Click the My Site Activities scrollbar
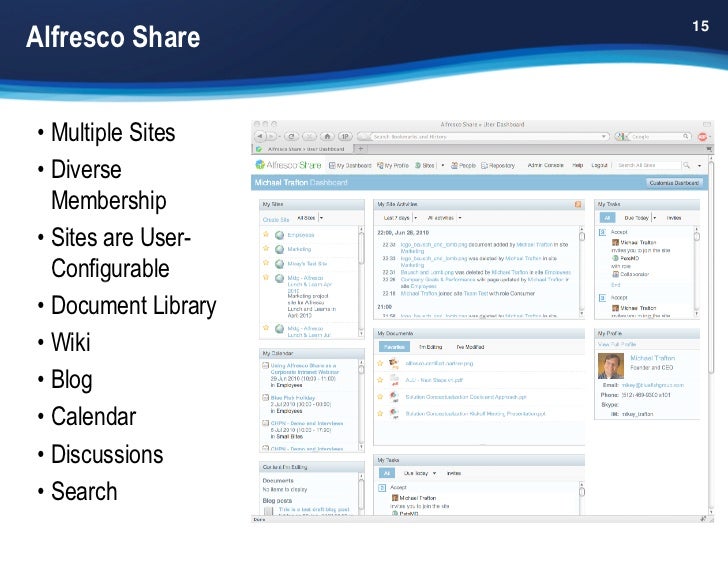 click(x=582, y=272)
